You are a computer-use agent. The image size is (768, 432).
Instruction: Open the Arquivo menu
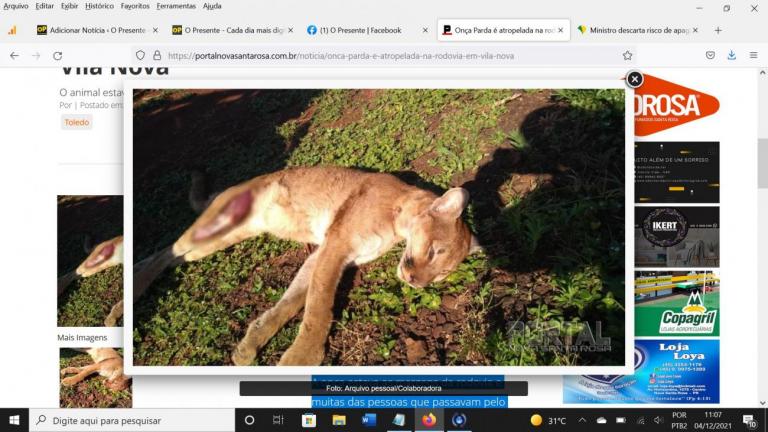pos(16,6)
